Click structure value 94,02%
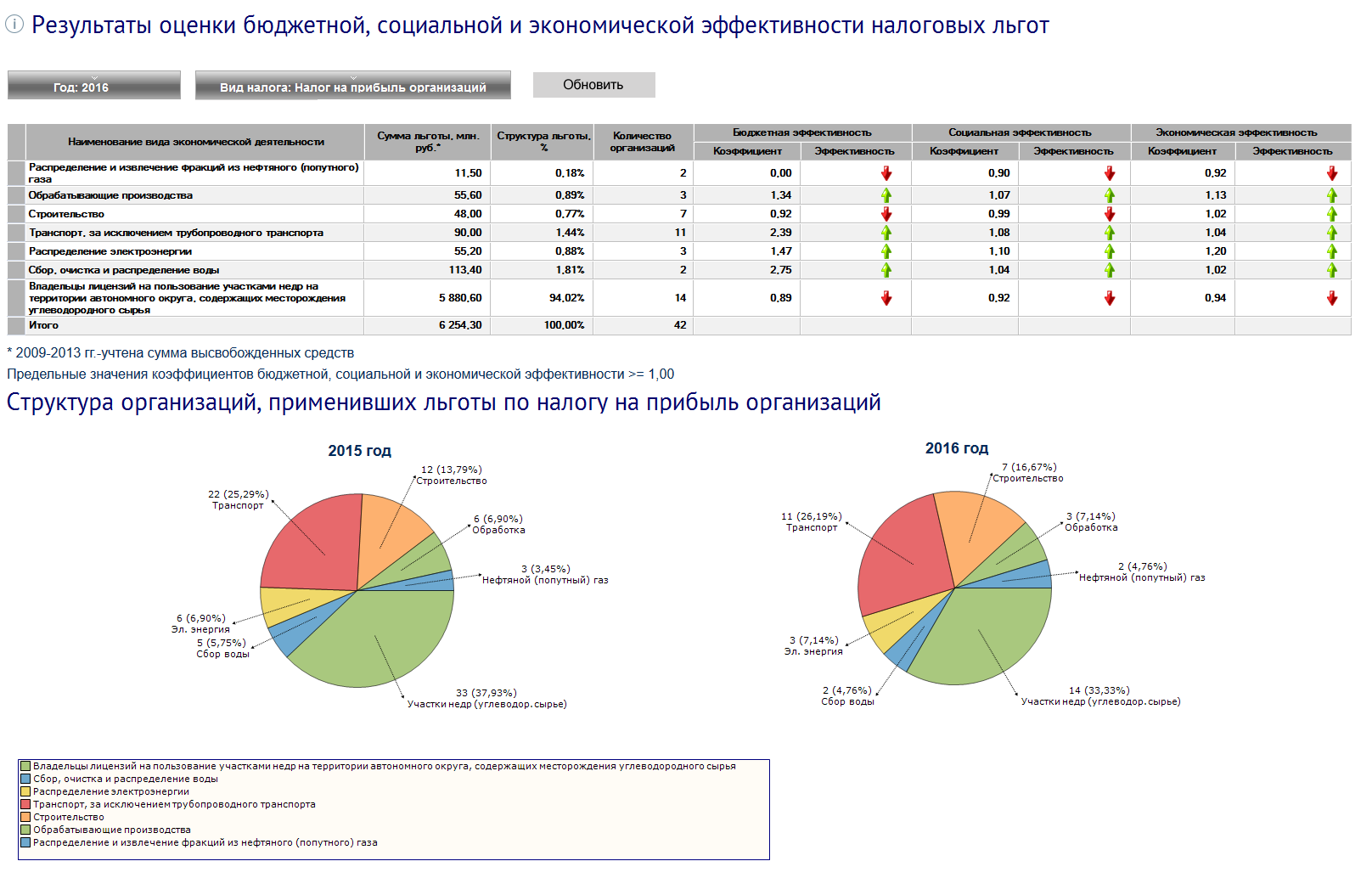This screenshot has height=878, width=1372. pyautogui.click(x=567, y=298)
